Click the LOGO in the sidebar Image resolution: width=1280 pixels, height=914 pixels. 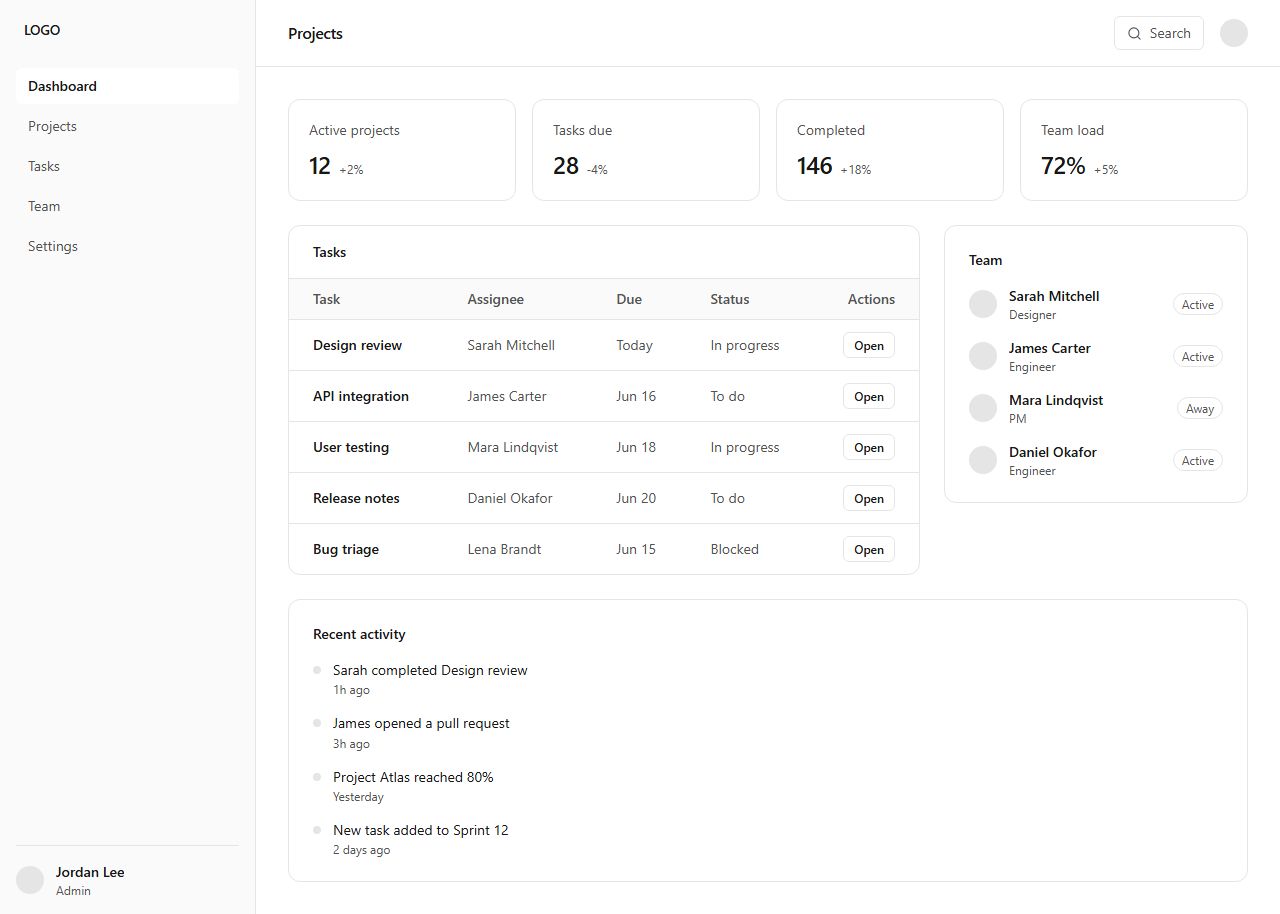42,30
